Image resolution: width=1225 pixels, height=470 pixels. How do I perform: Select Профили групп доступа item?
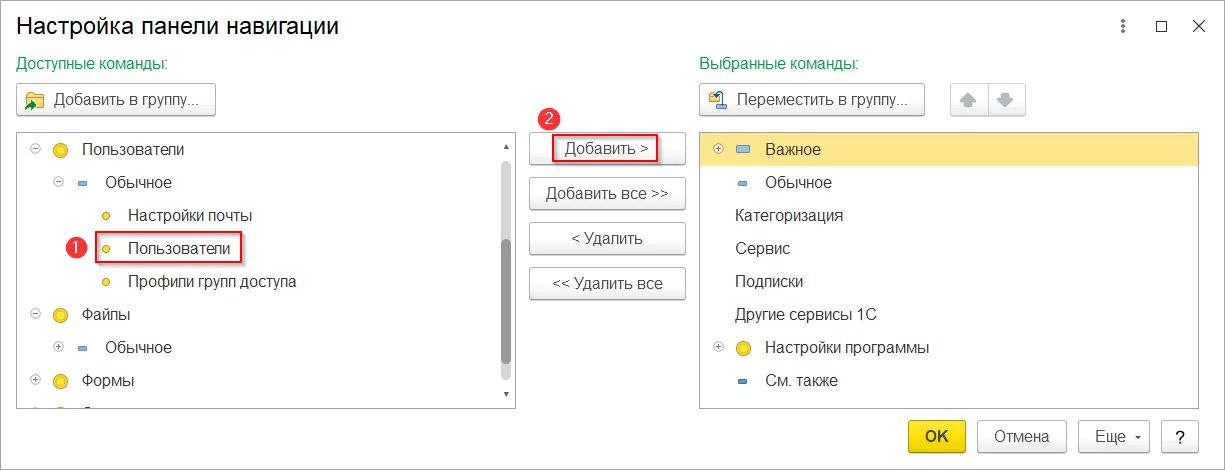click(x=211, y=282)
